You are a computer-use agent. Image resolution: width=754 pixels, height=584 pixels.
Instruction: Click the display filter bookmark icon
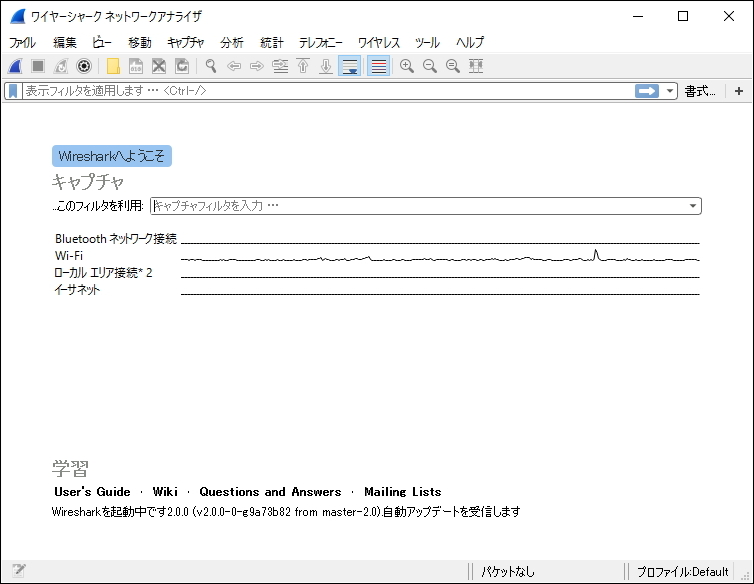tap(13, 91)
